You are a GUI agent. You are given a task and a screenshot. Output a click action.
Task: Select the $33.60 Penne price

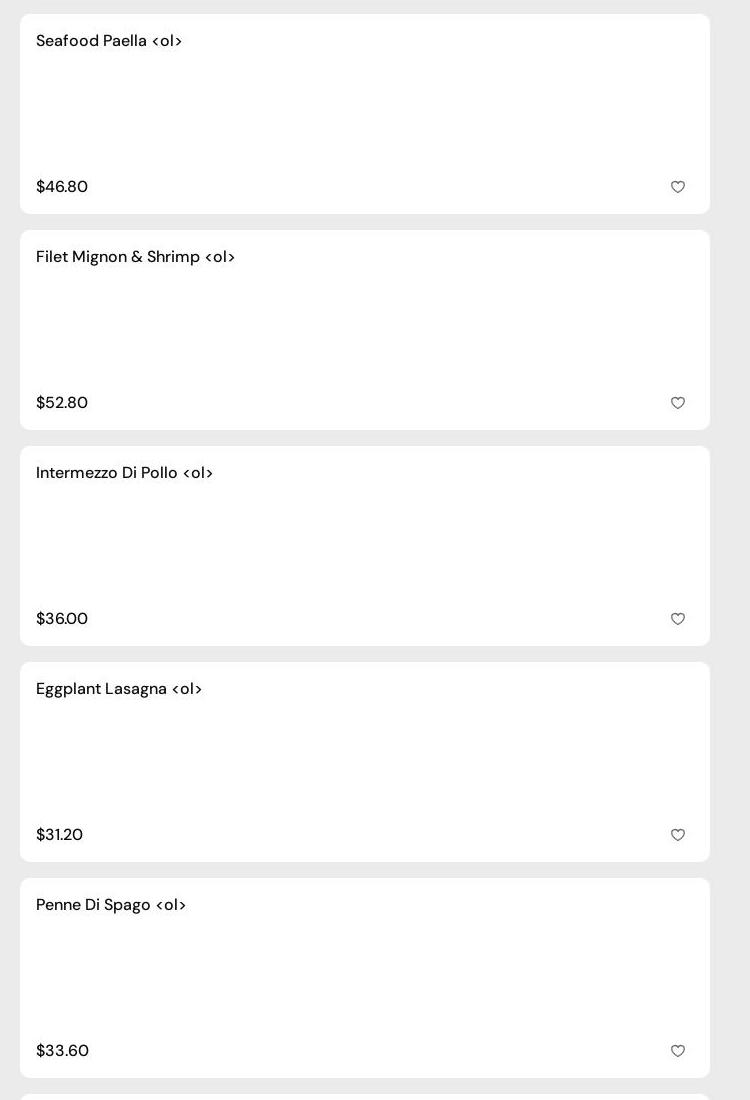tap(62, 1051)
